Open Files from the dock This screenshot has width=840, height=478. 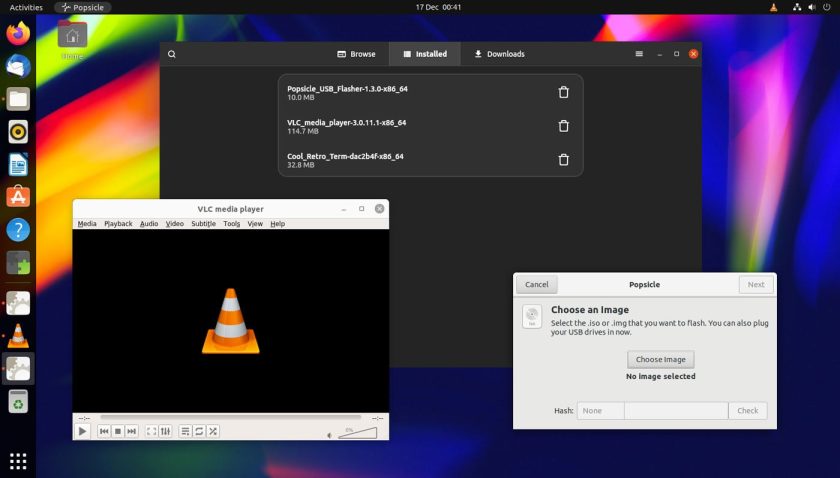(18, 99)
